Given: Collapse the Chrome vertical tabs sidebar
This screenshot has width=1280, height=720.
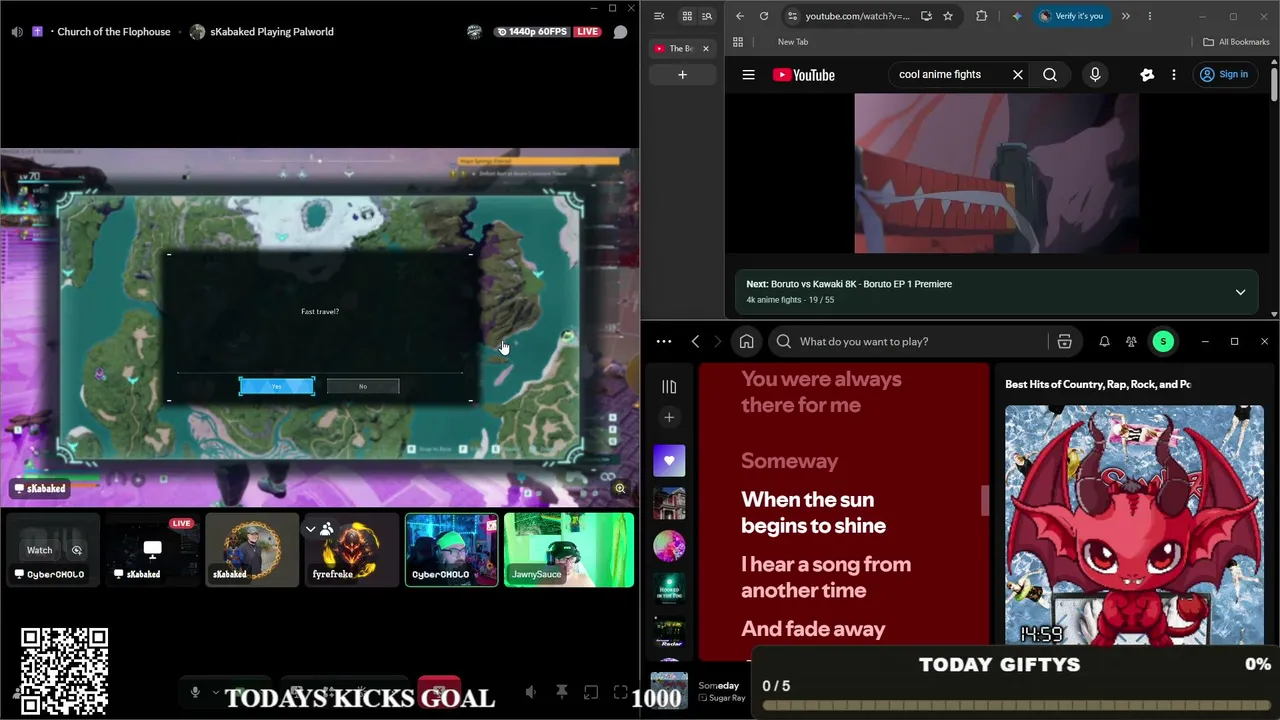Looking at the screenshot, I should click(659, 16).
